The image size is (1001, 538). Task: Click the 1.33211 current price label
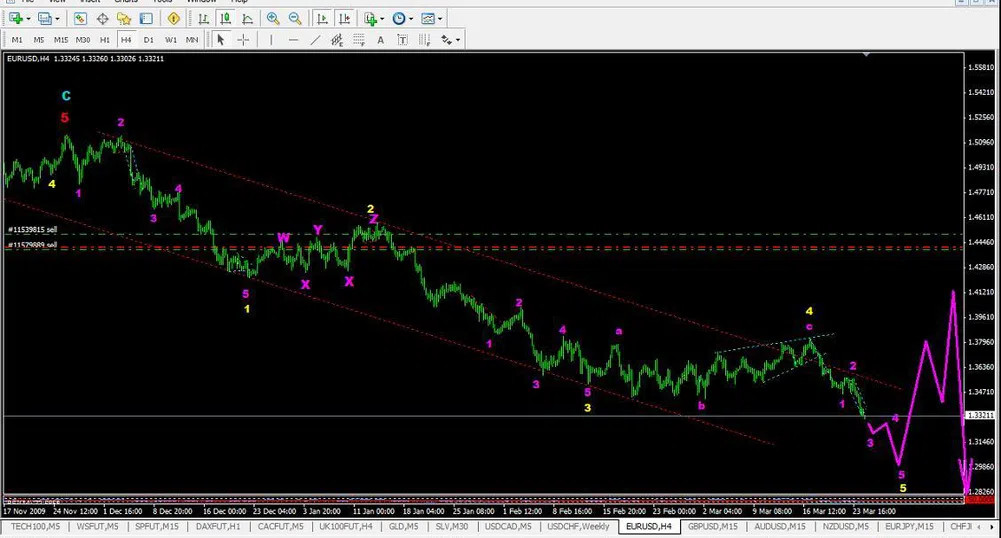979,414
